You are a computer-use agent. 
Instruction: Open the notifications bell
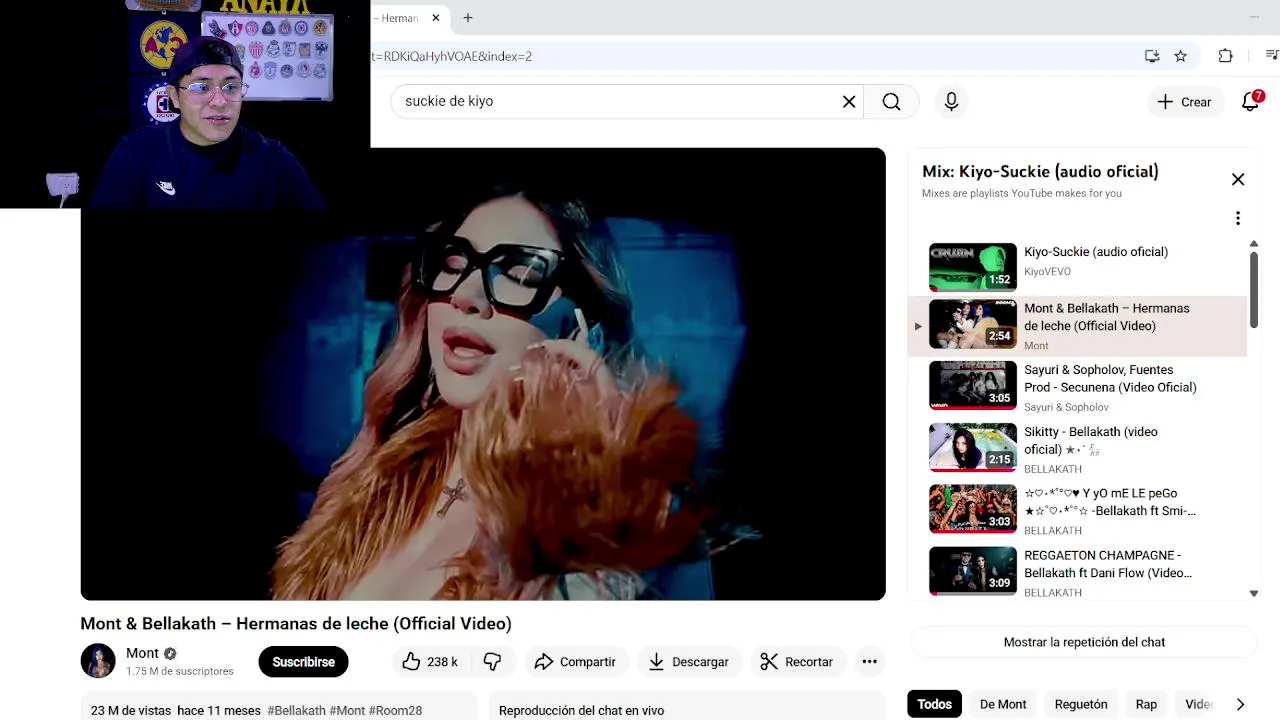pos(1250,101)
